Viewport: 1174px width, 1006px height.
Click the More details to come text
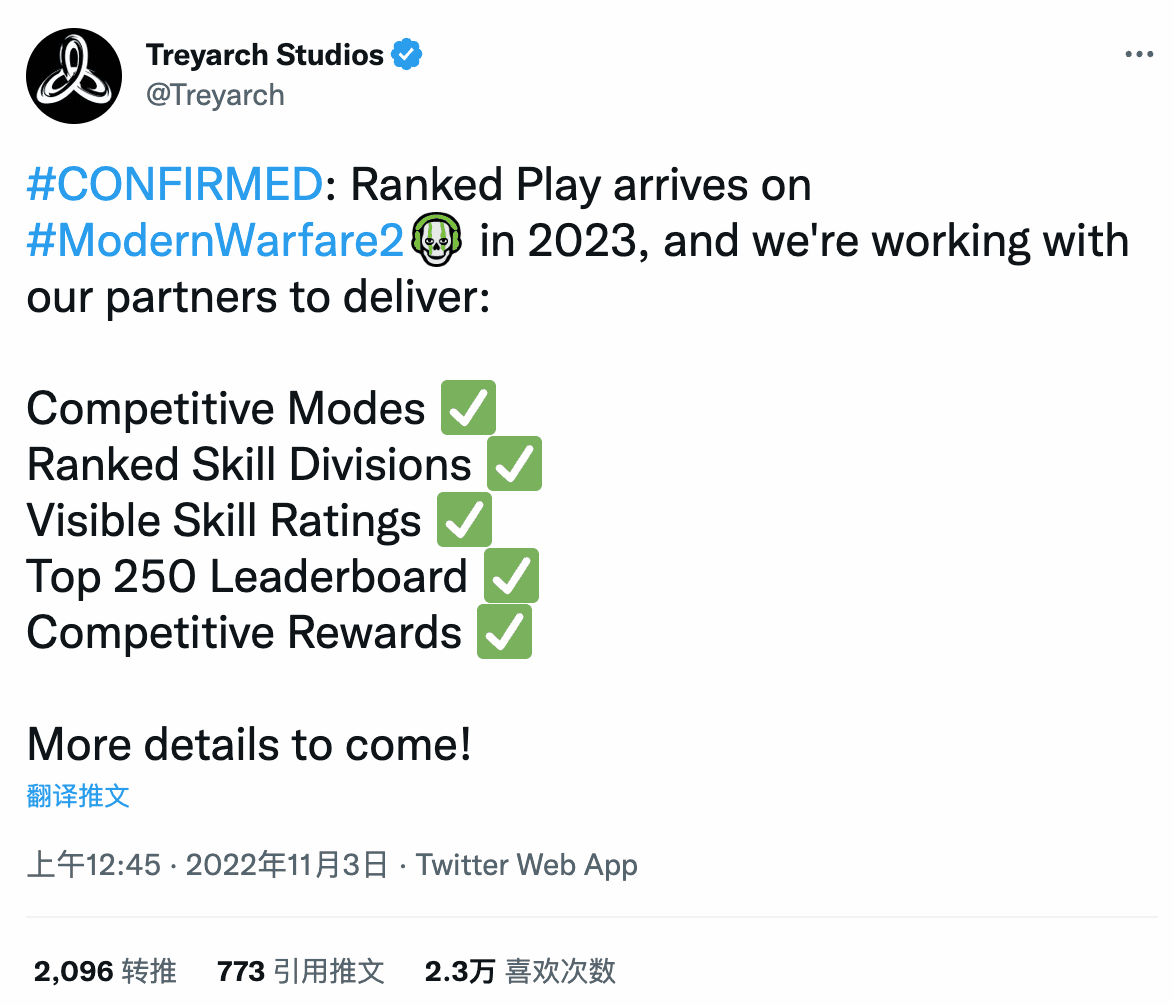point(249,745)
